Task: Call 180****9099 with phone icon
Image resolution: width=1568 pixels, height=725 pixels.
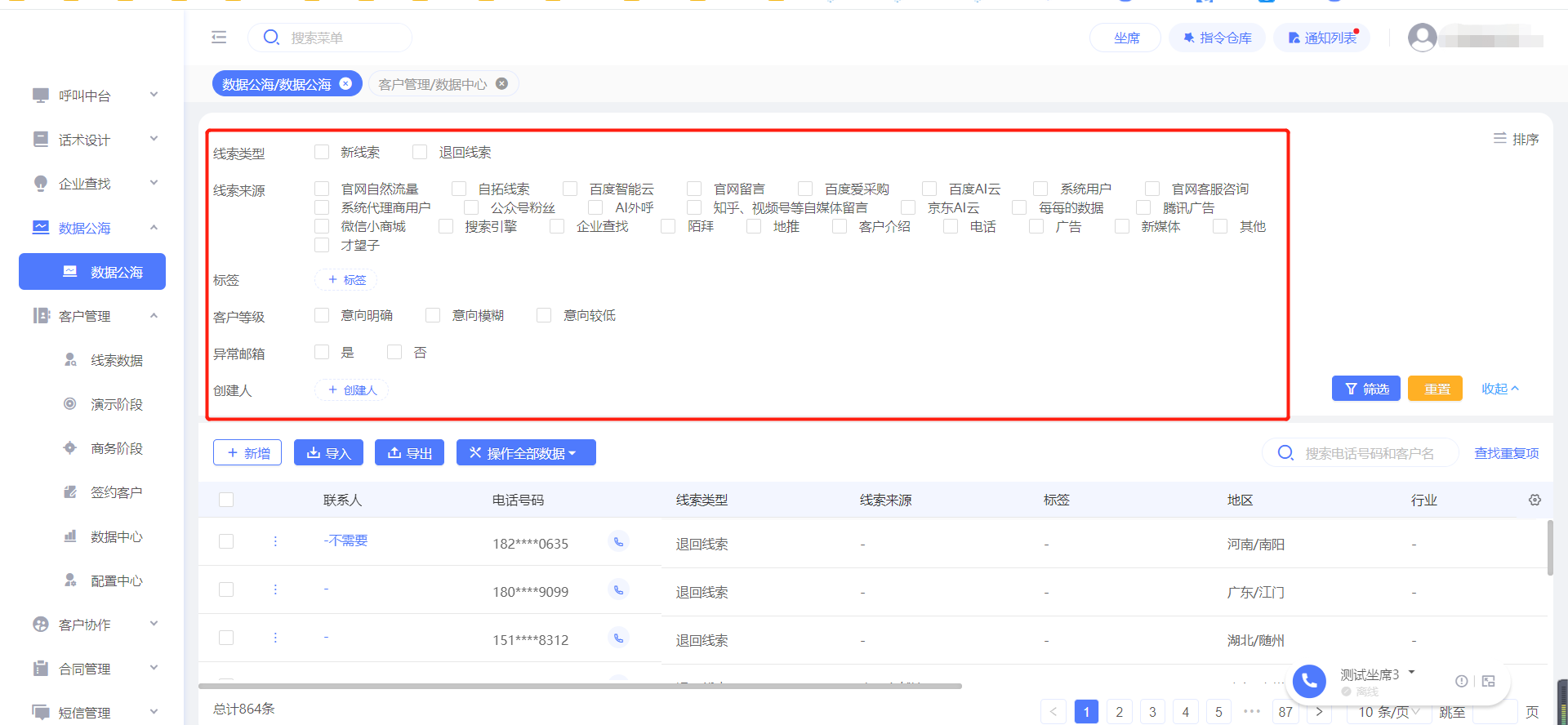Action: point(619,589)
